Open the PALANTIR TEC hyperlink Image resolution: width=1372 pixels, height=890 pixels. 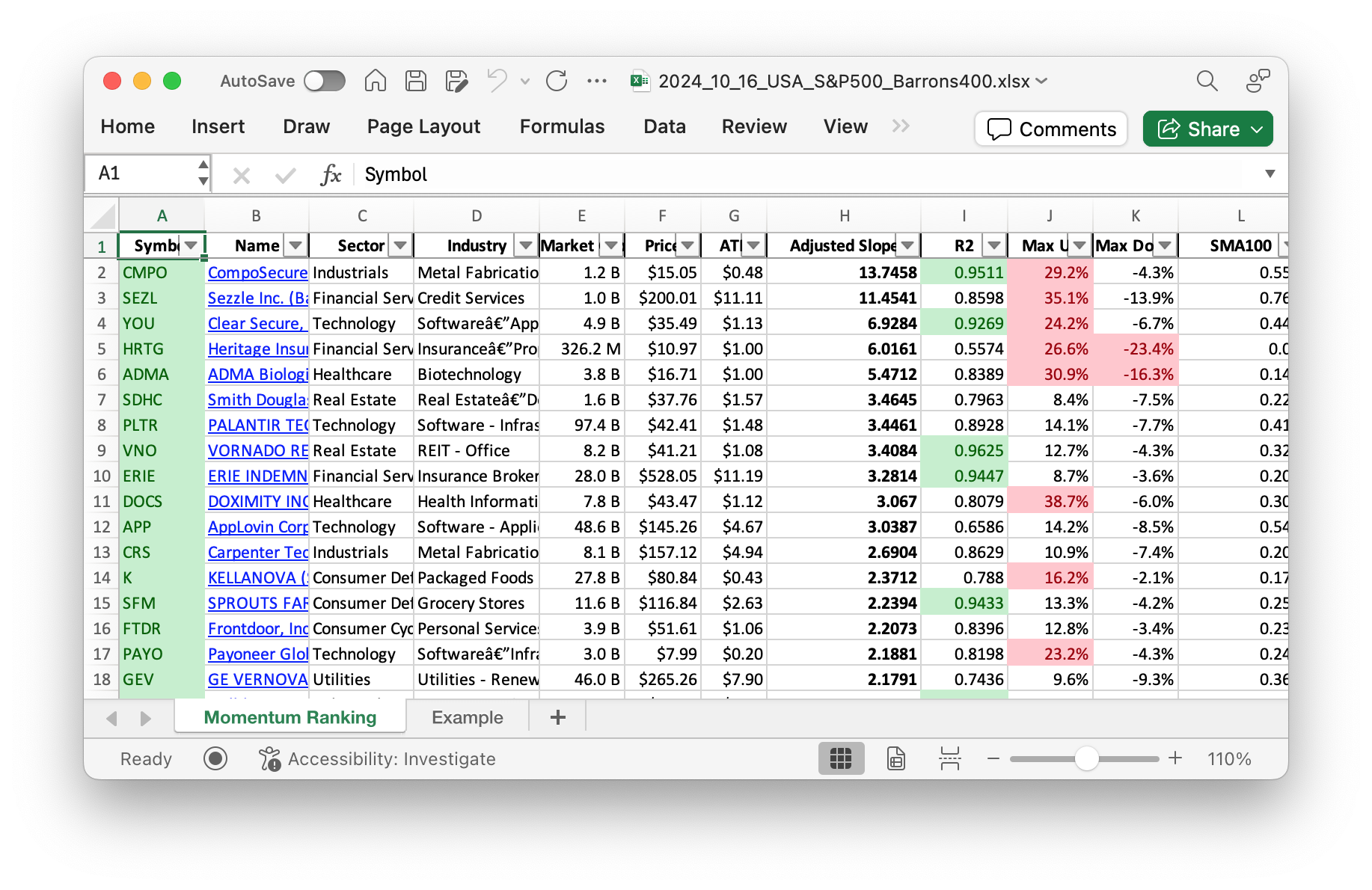tap(257, 425)
